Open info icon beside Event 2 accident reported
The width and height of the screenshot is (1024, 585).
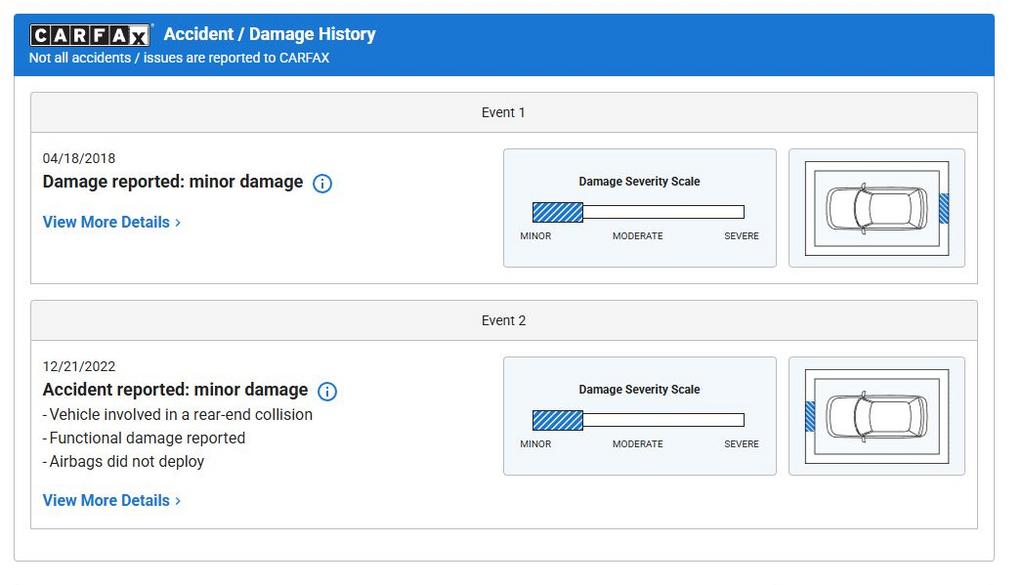pyautogui.click(x=327, y=391)
